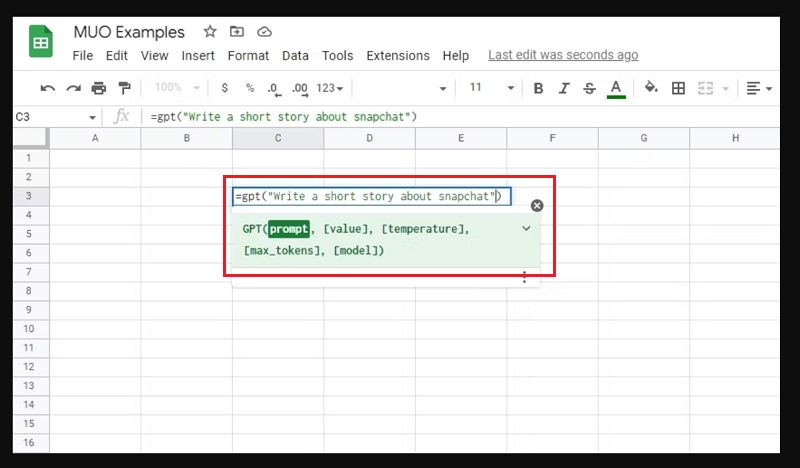The image size is (800, 468).
Task: Open the Data menu
Action: pos(295,56)
